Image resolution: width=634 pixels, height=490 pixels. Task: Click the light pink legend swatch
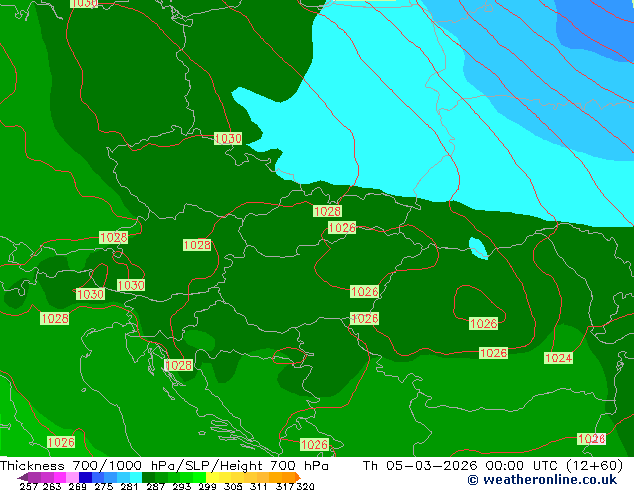pos(72,477)
